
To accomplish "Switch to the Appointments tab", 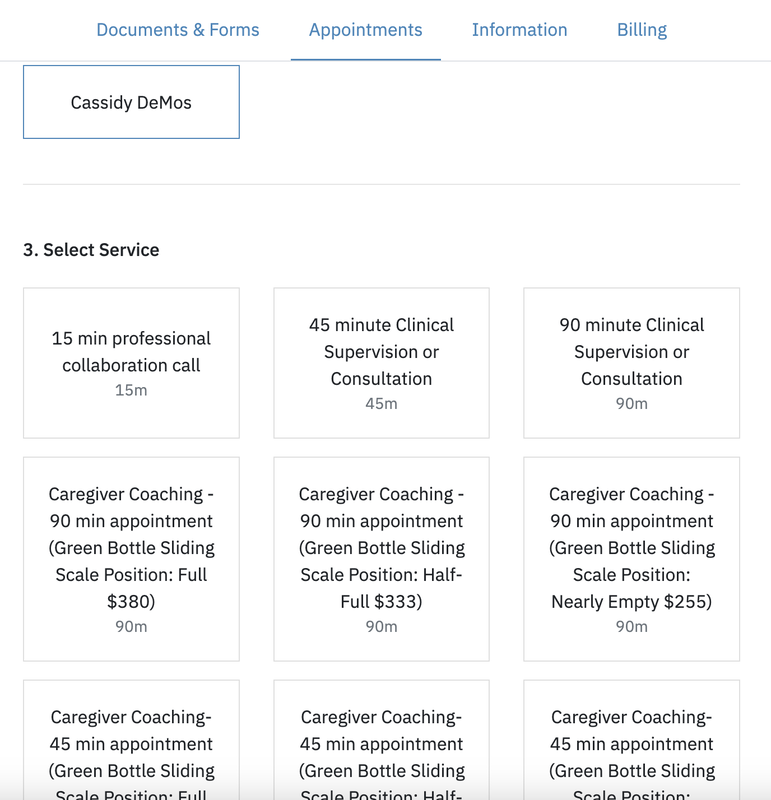I will [x=365, y=30].
